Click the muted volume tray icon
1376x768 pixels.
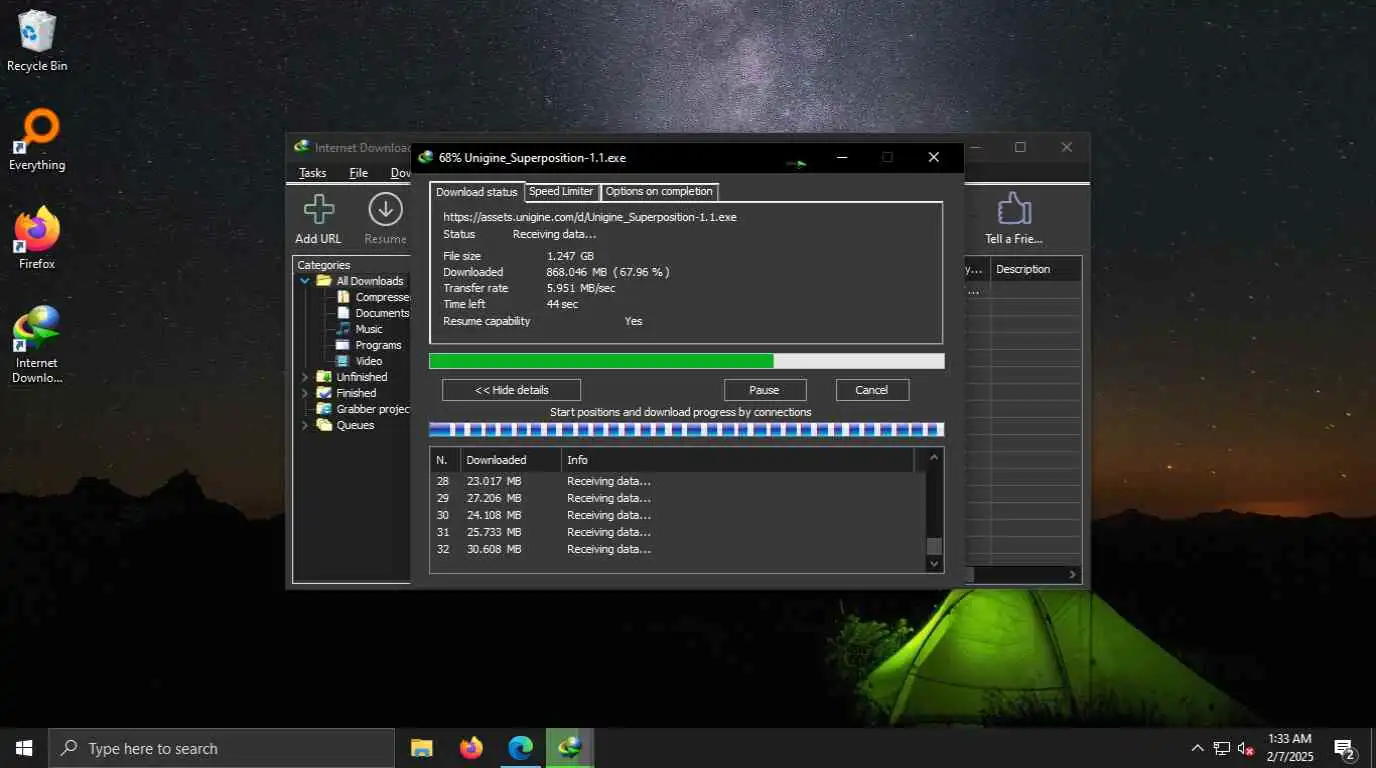(1246, 748)
